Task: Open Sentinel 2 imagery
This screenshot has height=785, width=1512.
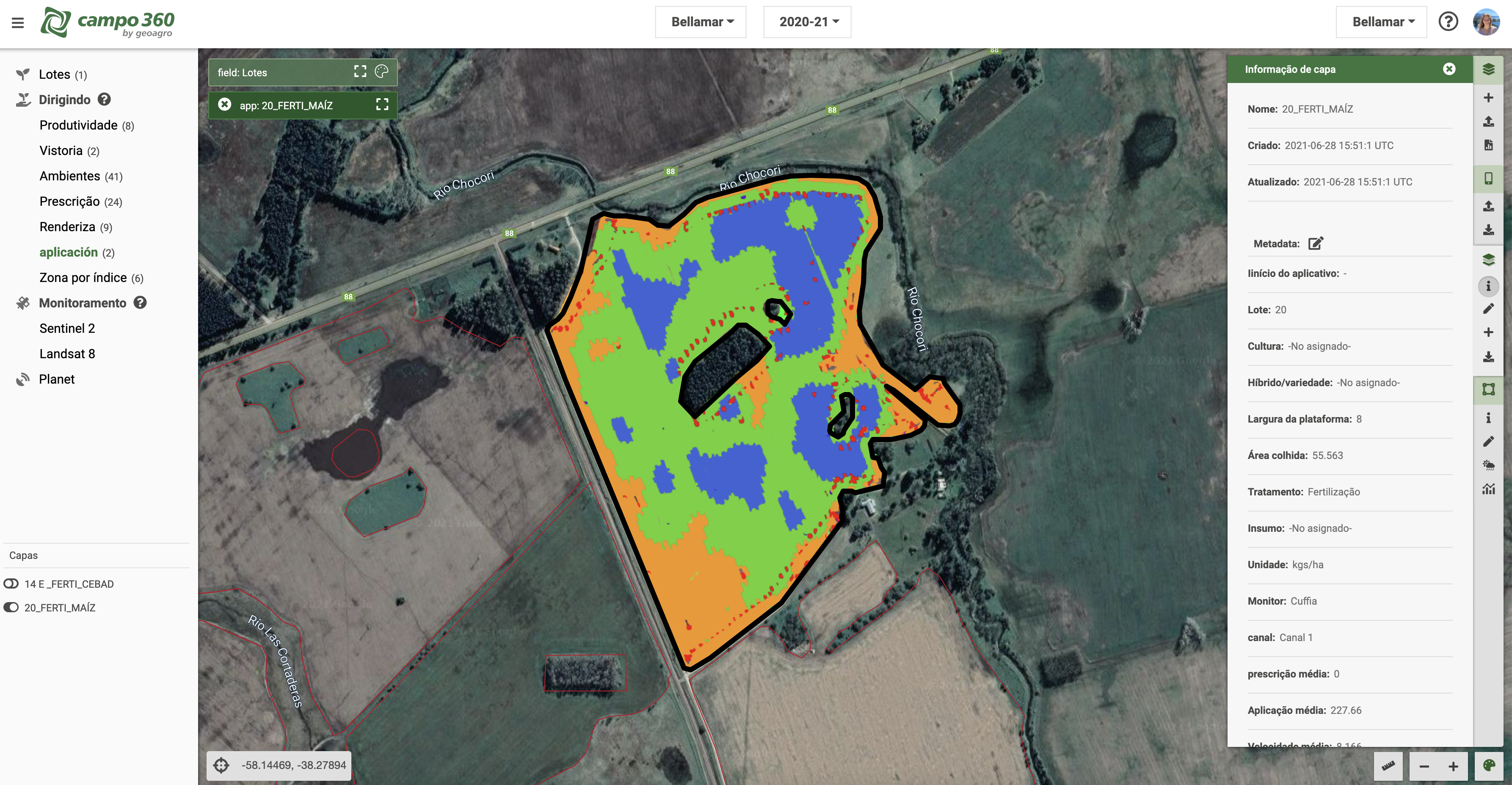Action: pos(67,328)
